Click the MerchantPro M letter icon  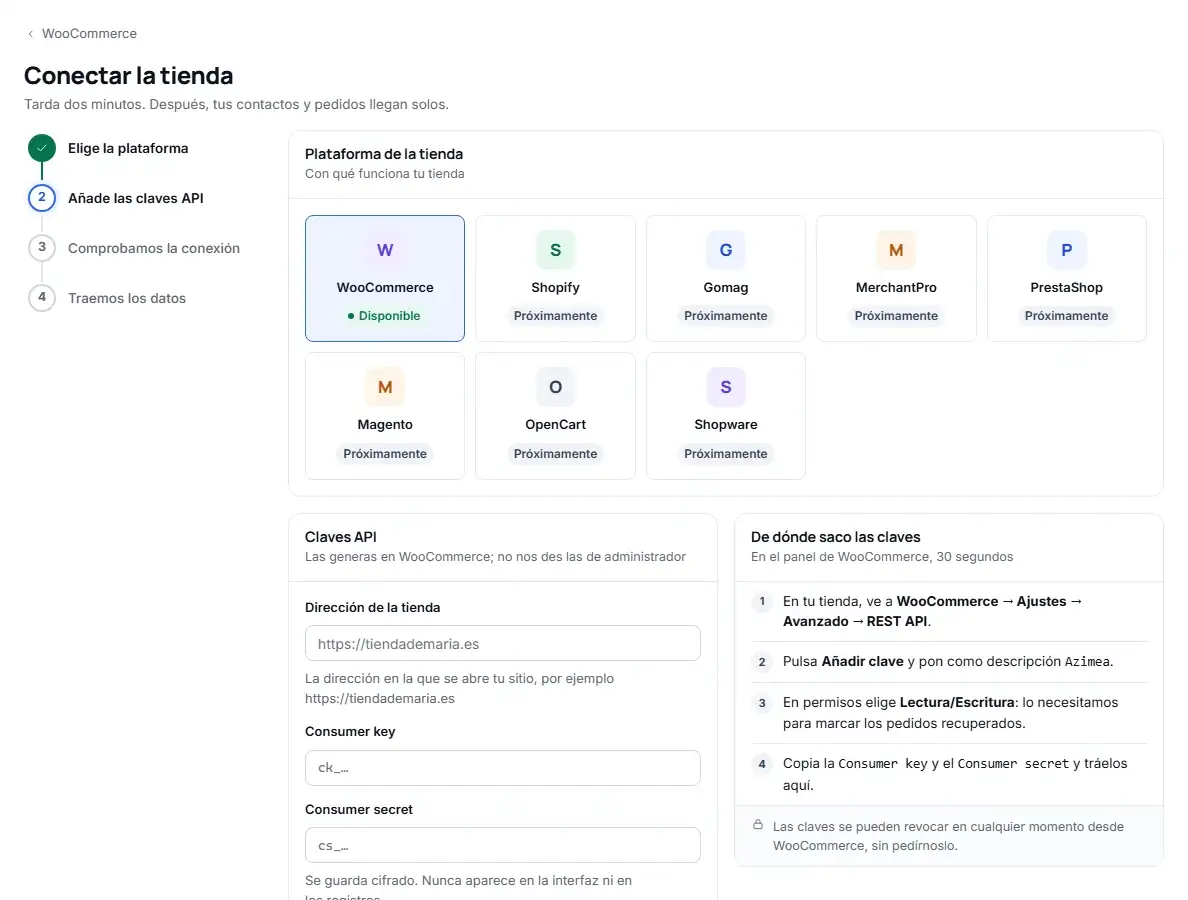(x=896, y=250)
